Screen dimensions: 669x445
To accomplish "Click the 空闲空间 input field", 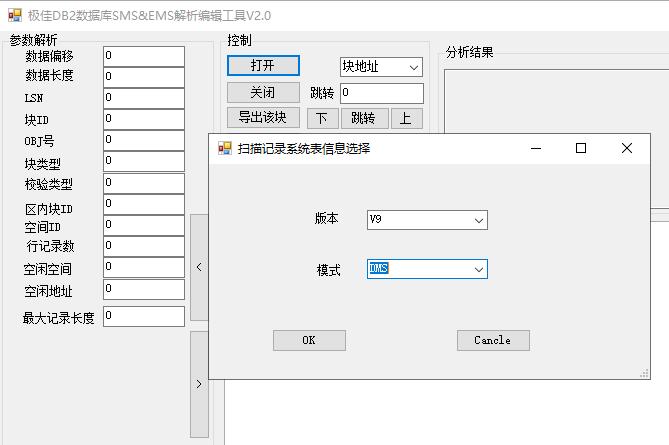I will pos(144,268).
